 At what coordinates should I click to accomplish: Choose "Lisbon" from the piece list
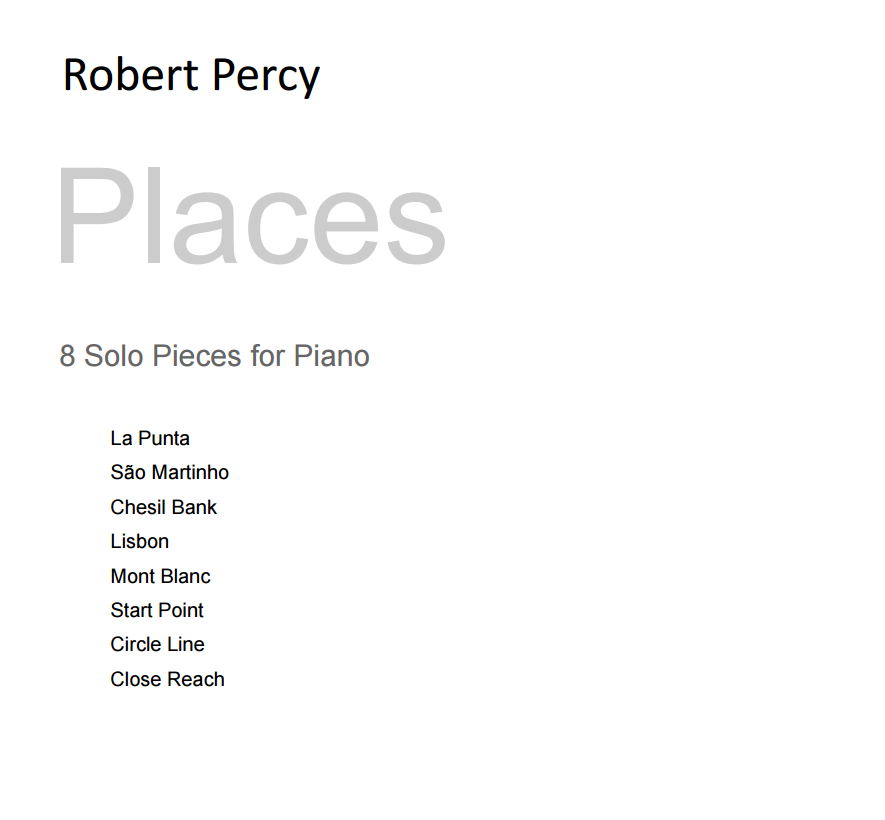tap(139, 541)
